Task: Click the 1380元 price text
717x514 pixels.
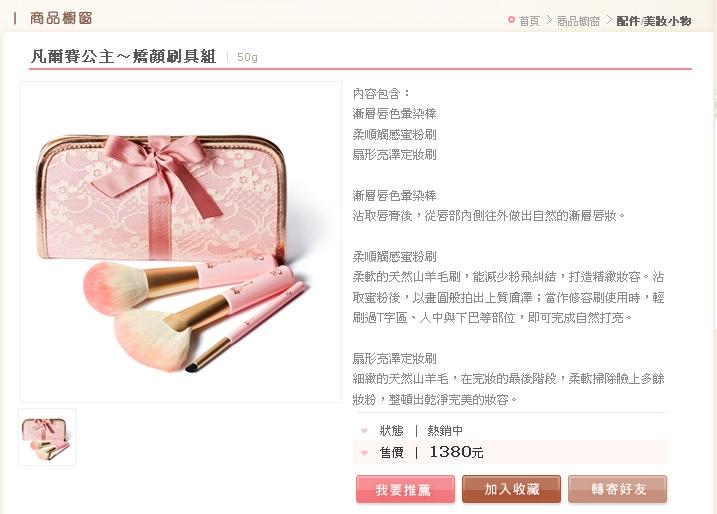Action: click(456, 452)
